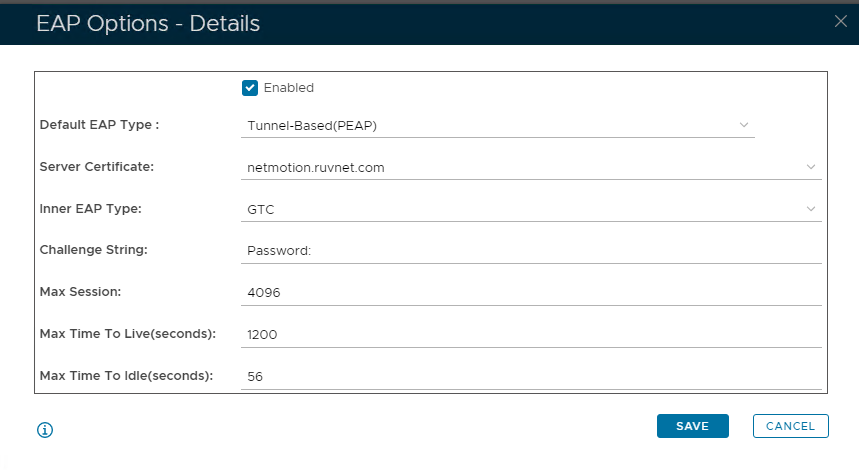Image resolution: width=859 pixels, height=470 pixels.
Task: Click the Inner EAP Type chevron arrow
Action: point(810,209)
